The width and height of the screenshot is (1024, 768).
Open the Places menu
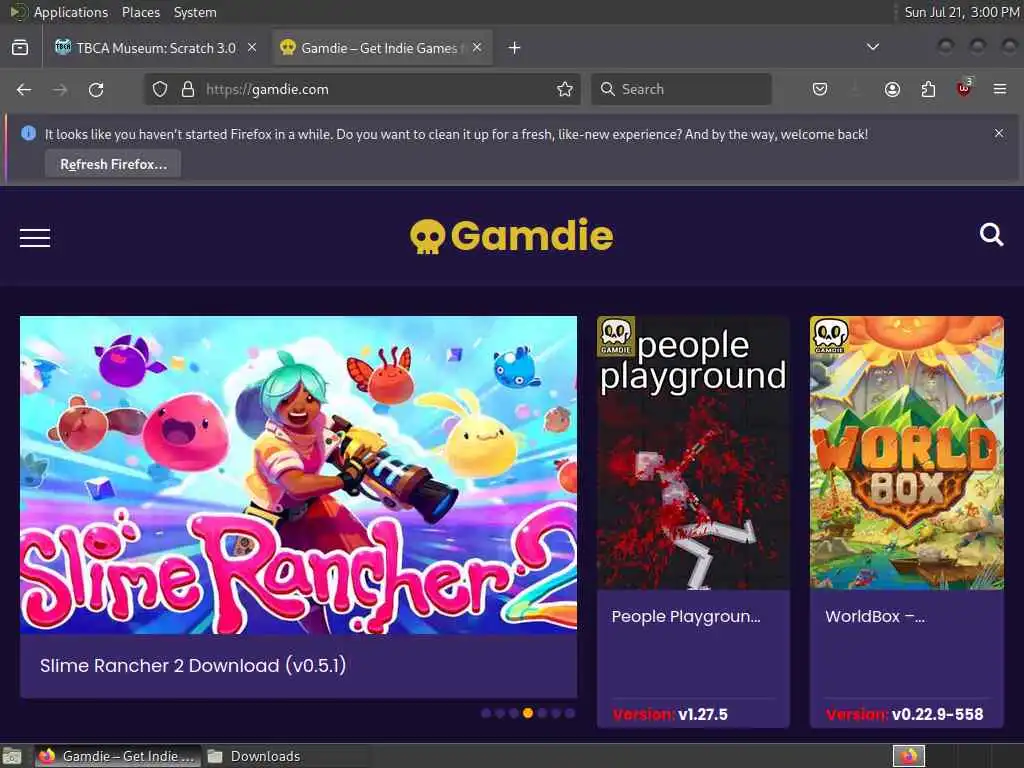[140, 12]
